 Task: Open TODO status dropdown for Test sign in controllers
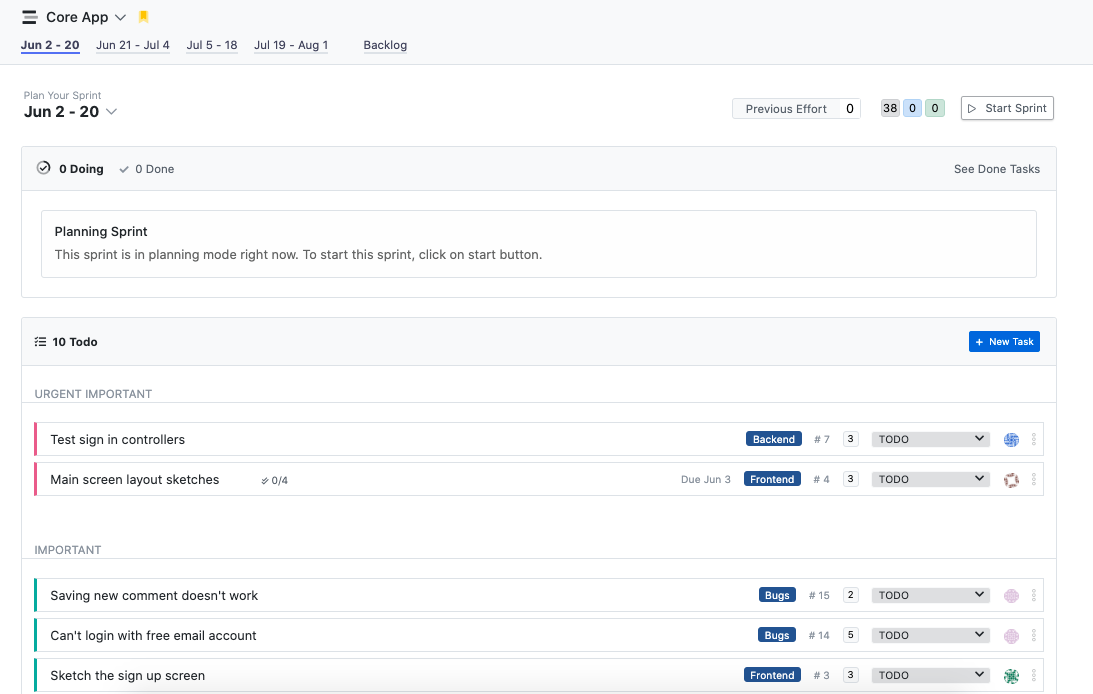[931, 439]
